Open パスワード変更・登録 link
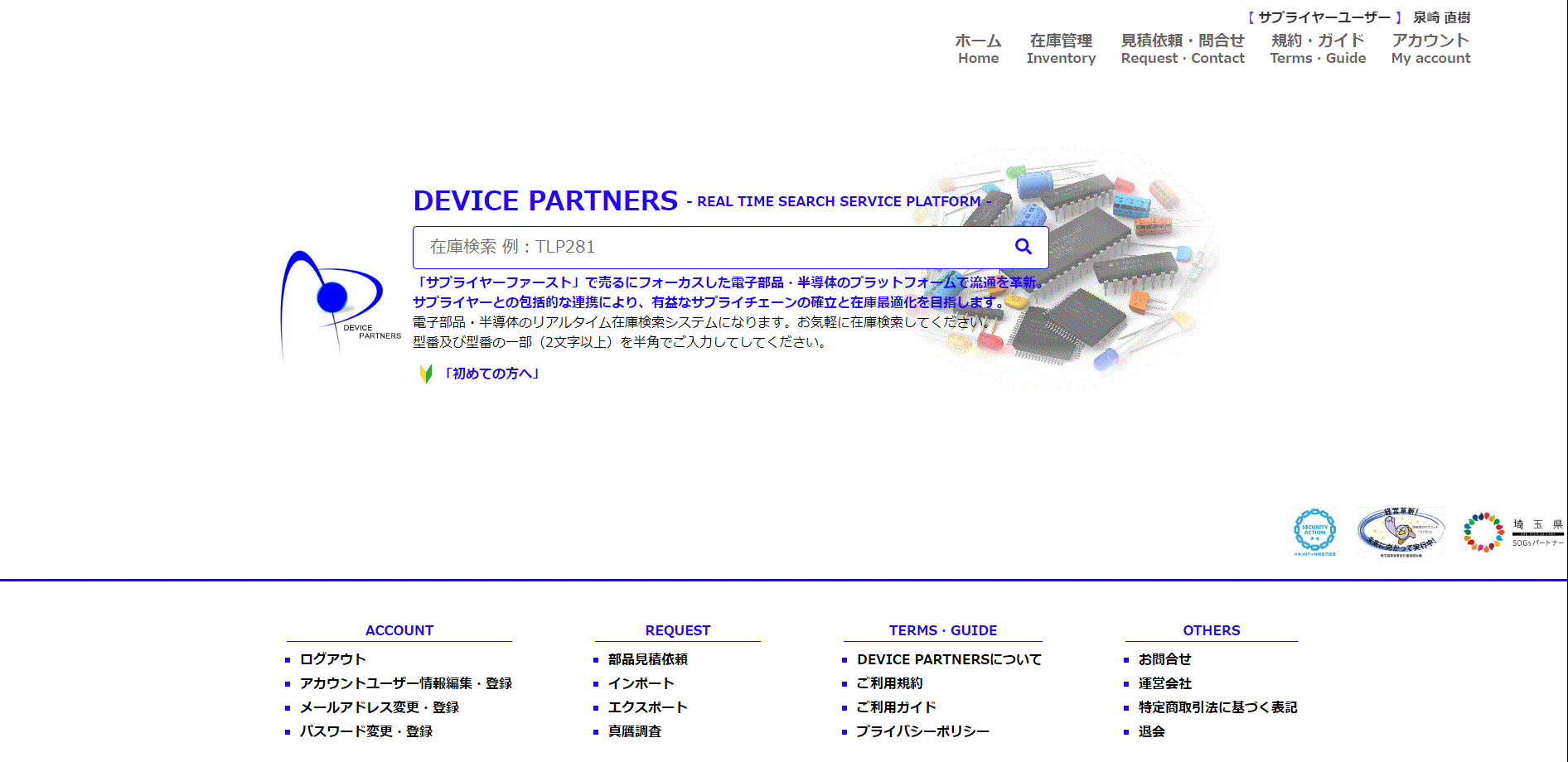 coord(366,731)
